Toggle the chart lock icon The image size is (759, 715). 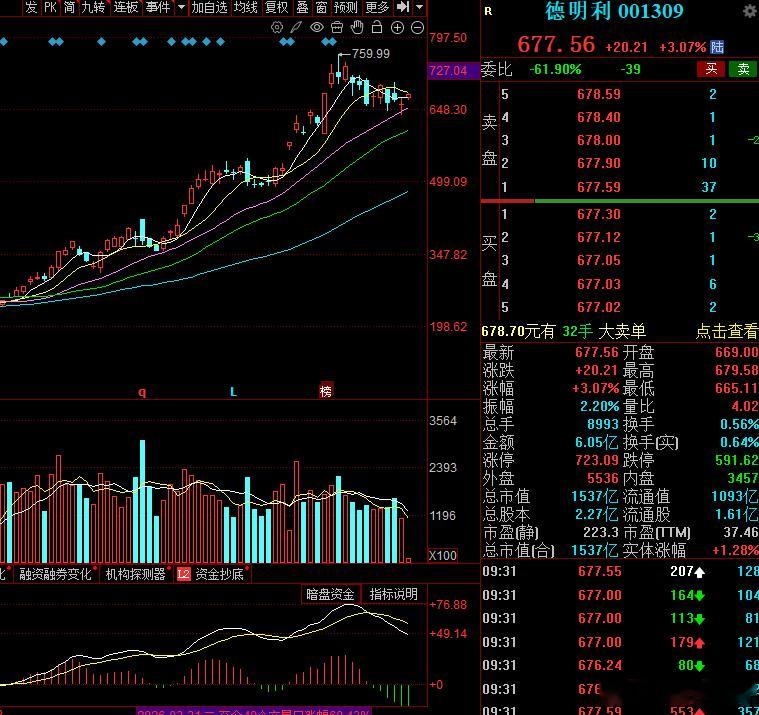(377, 27)
